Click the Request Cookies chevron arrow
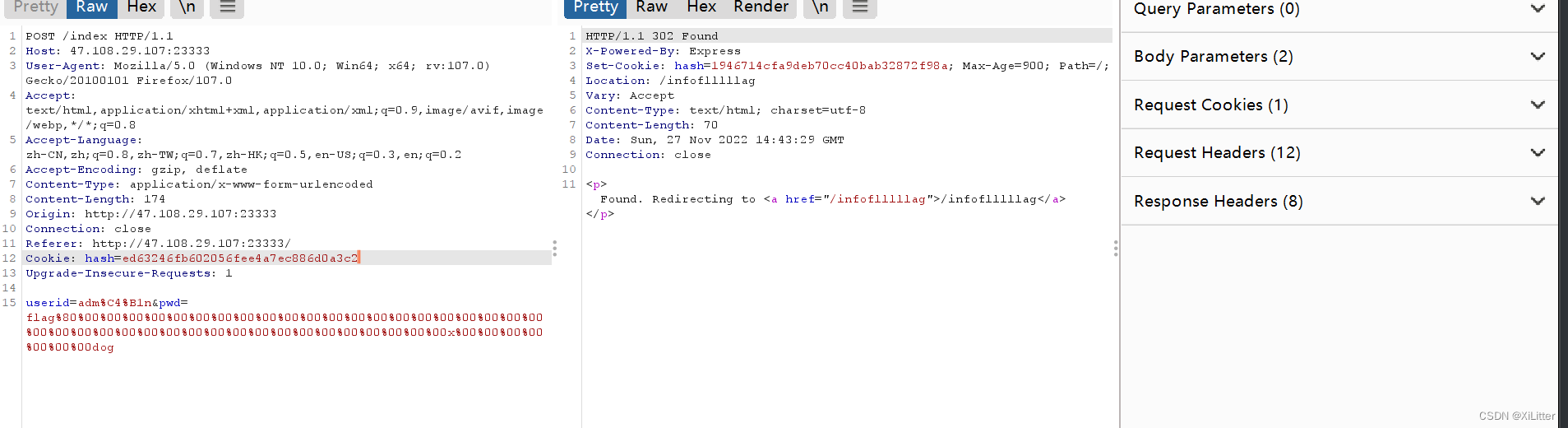Image resolution: width=1568 pixels, height=428 pixels. tap(1538, 105)
